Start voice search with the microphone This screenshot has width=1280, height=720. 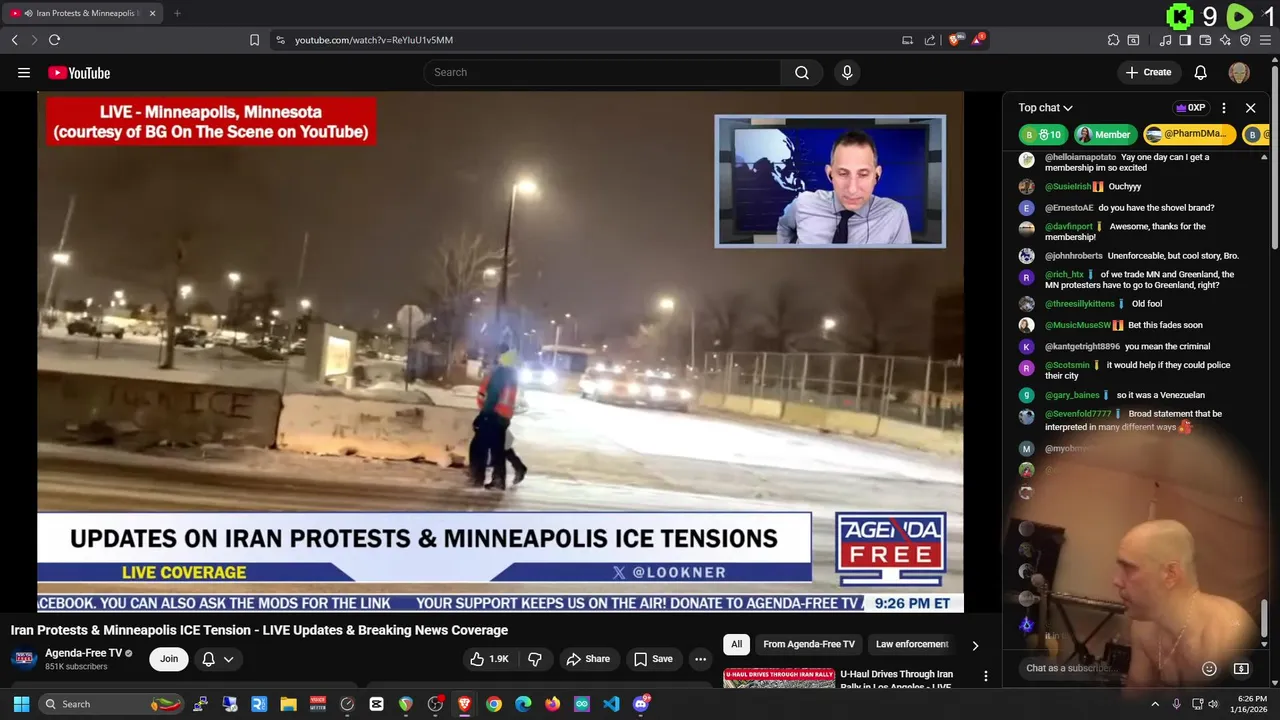pos(847,72)
